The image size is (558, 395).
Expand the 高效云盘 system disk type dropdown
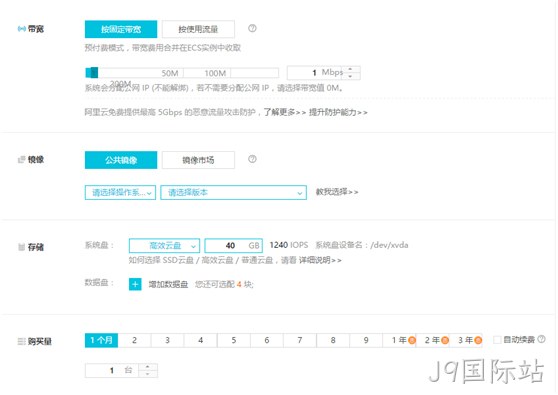[x=164, y=246]
